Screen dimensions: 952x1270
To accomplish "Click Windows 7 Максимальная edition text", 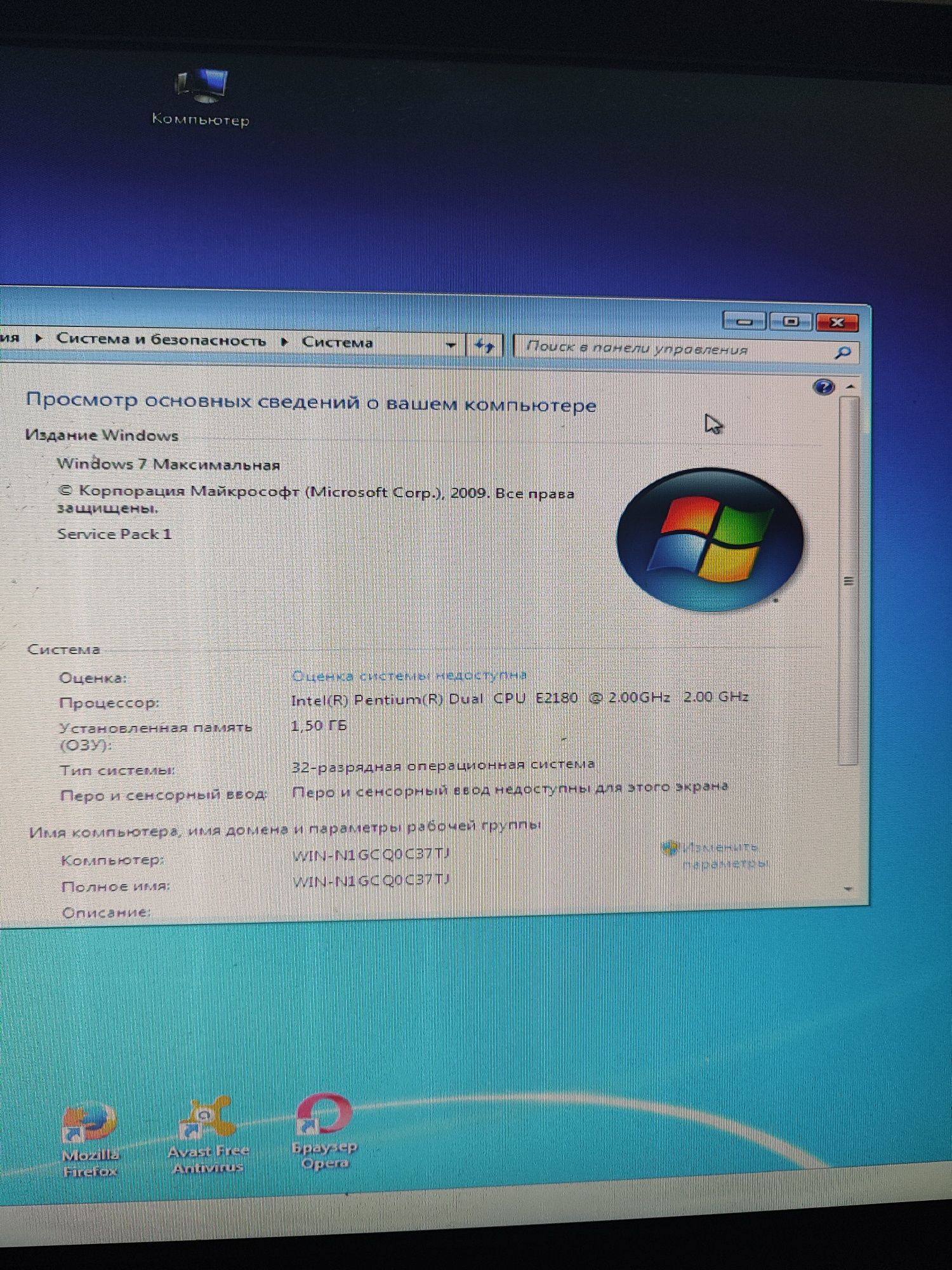I will (x=168, y=464).
